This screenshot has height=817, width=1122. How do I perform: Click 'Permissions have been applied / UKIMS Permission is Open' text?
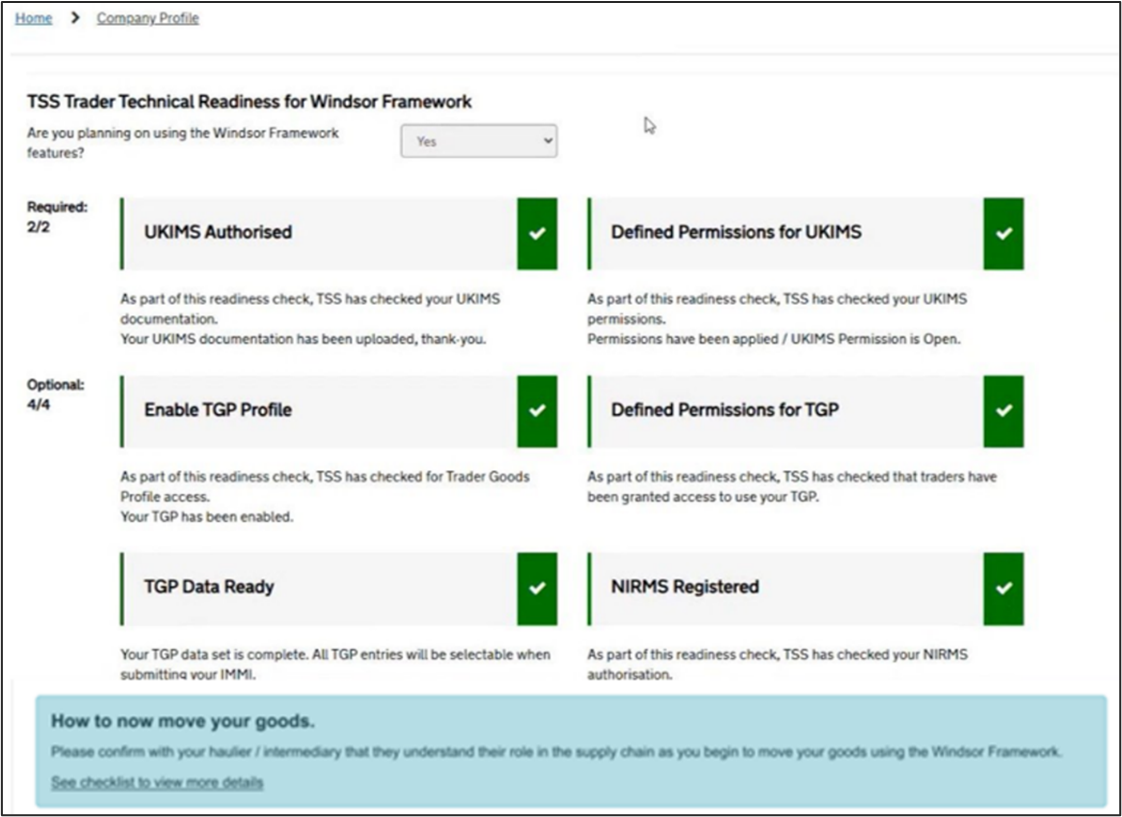pos(774,339)
